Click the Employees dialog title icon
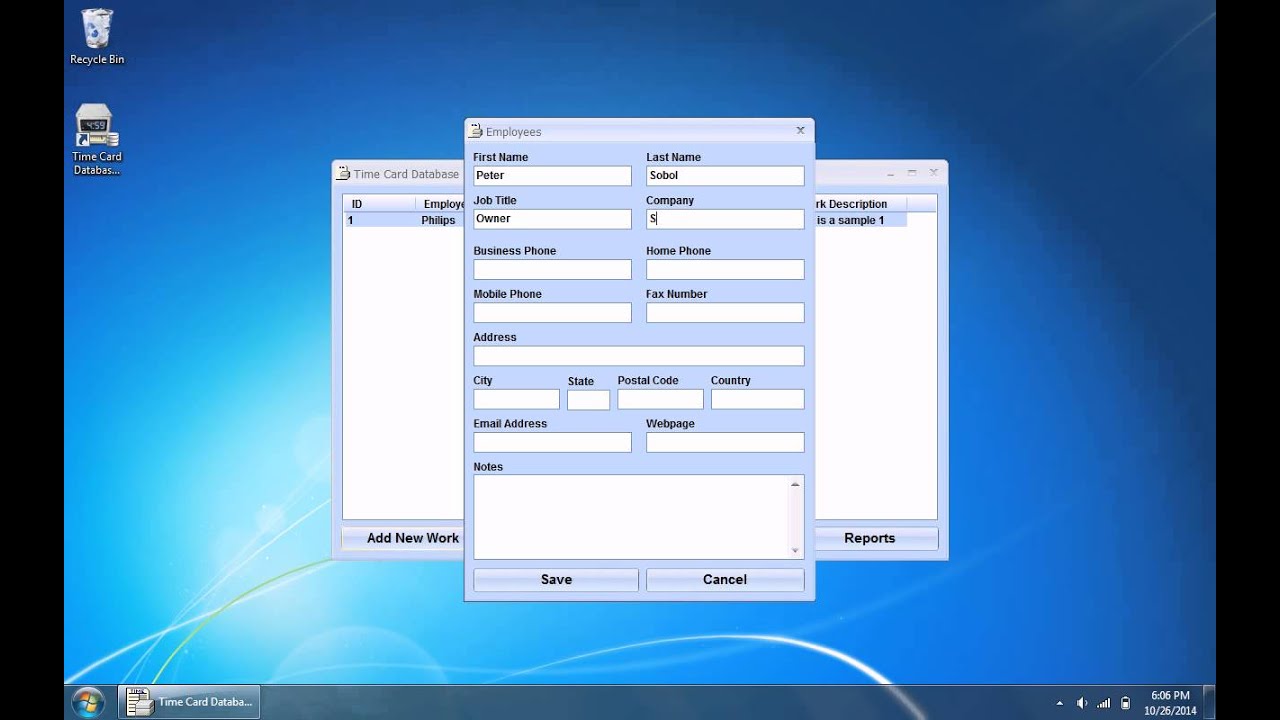 click(476, 131)
